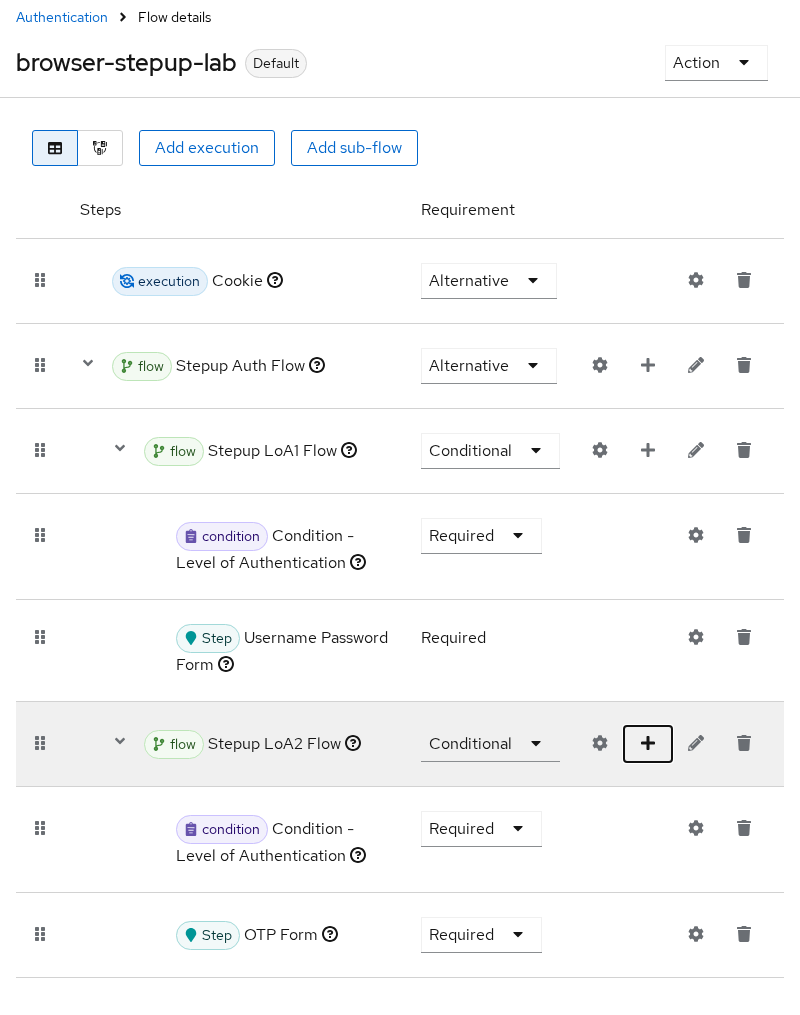
Task: Show help for Cookie execution
Action: click(275, 280)
